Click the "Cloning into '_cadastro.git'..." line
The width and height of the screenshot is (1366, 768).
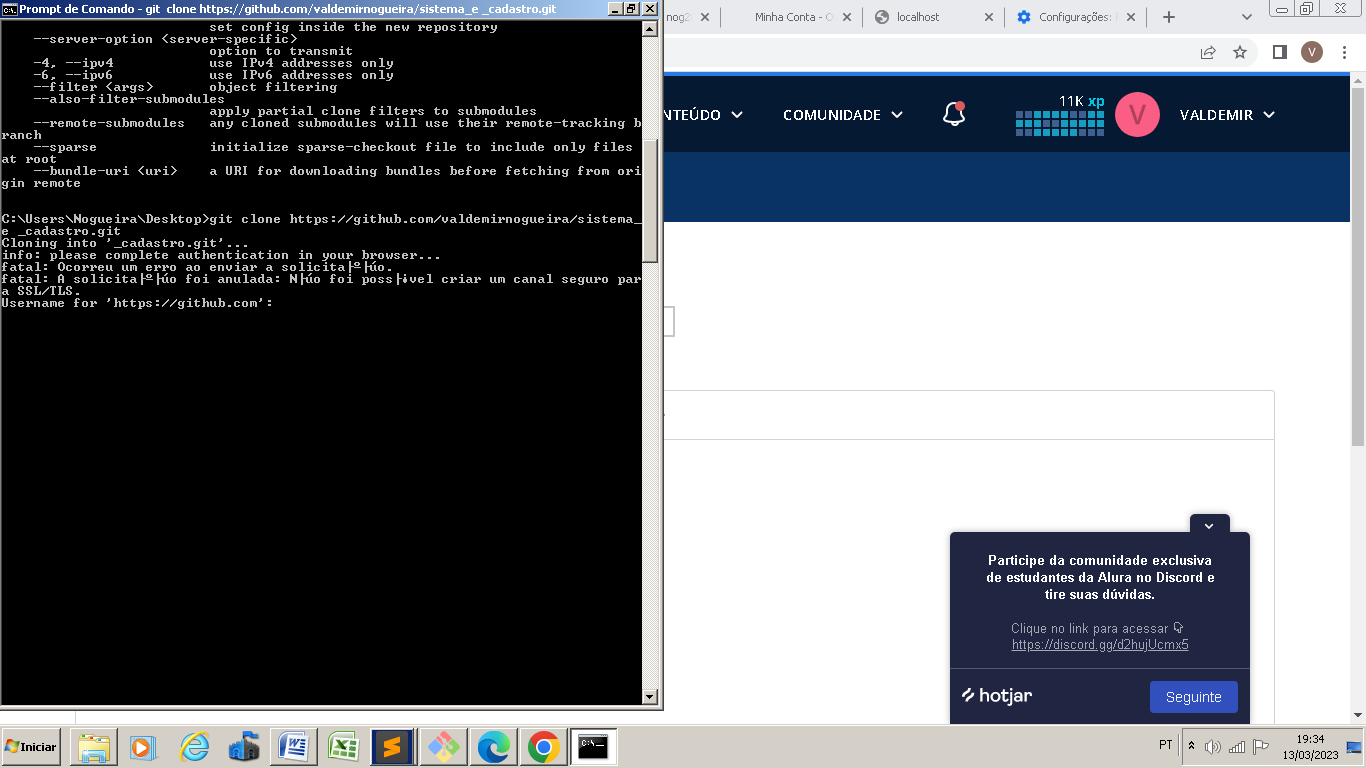coord(126,243)
